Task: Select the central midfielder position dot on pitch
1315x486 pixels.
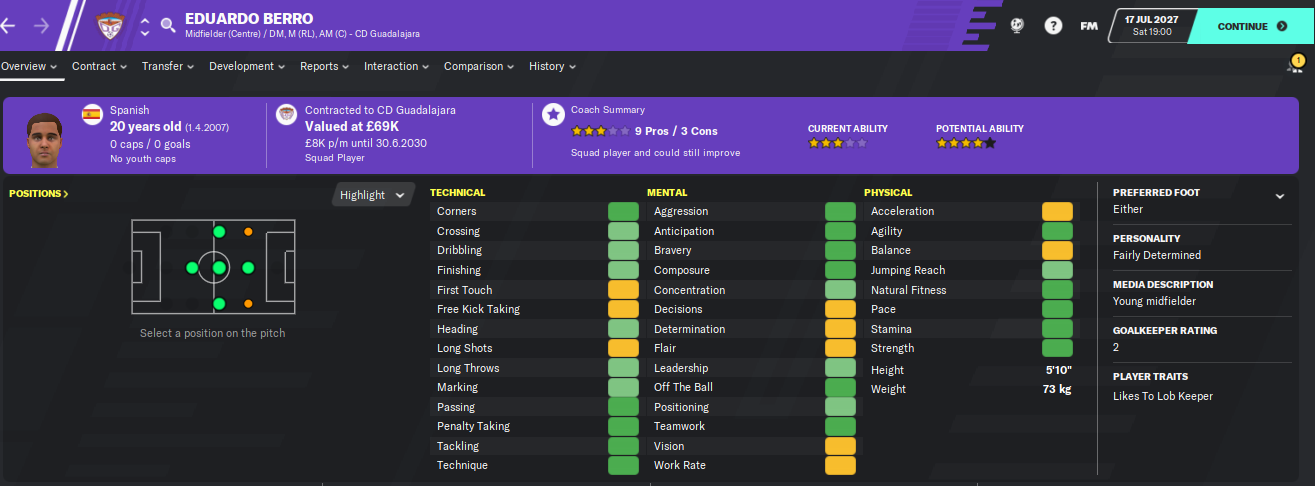Action: point(219,268)
